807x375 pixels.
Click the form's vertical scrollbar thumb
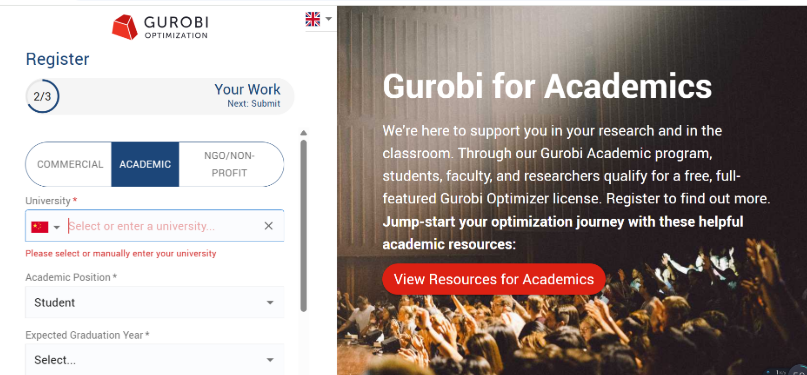(304, 225)
